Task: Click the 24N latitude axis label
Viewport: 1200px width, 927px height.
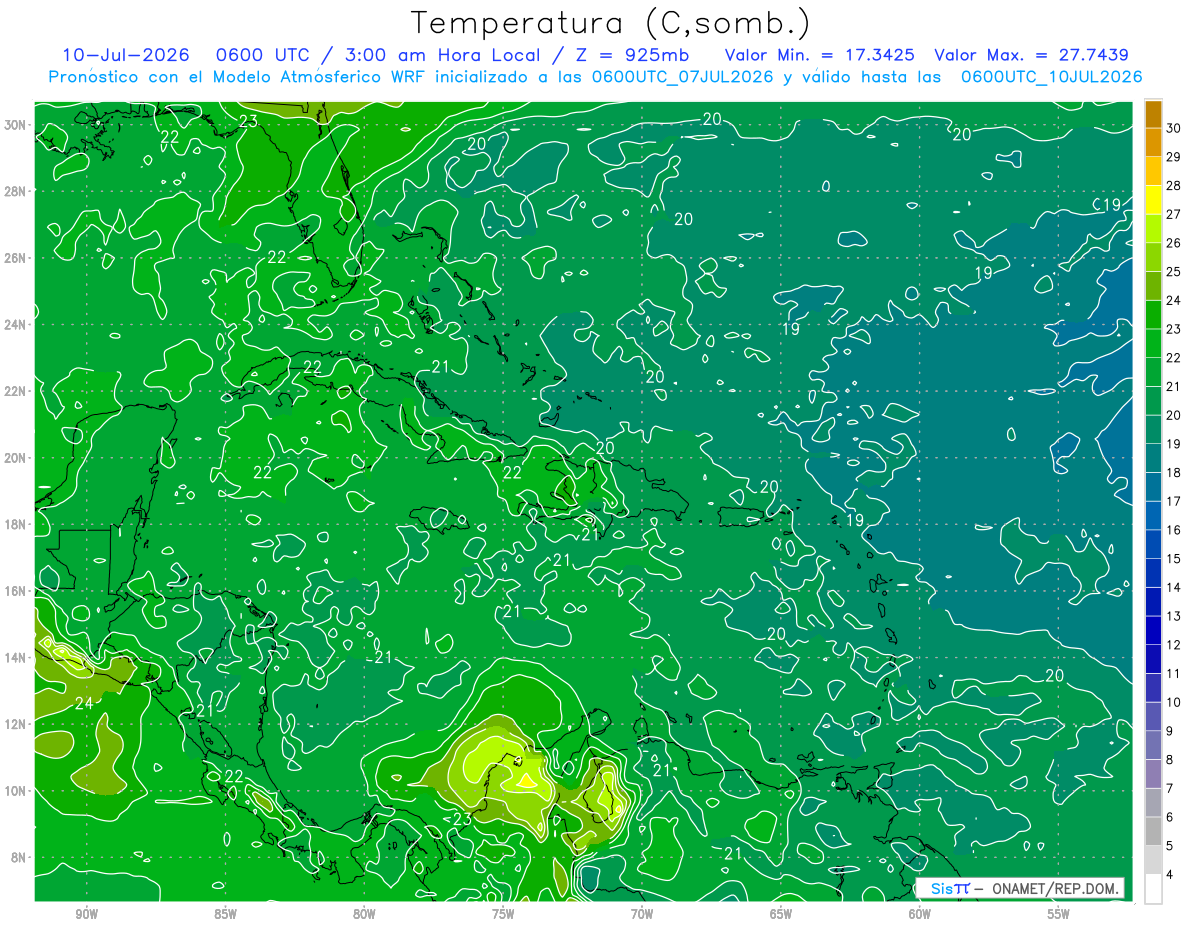Action: coord(16,324)
